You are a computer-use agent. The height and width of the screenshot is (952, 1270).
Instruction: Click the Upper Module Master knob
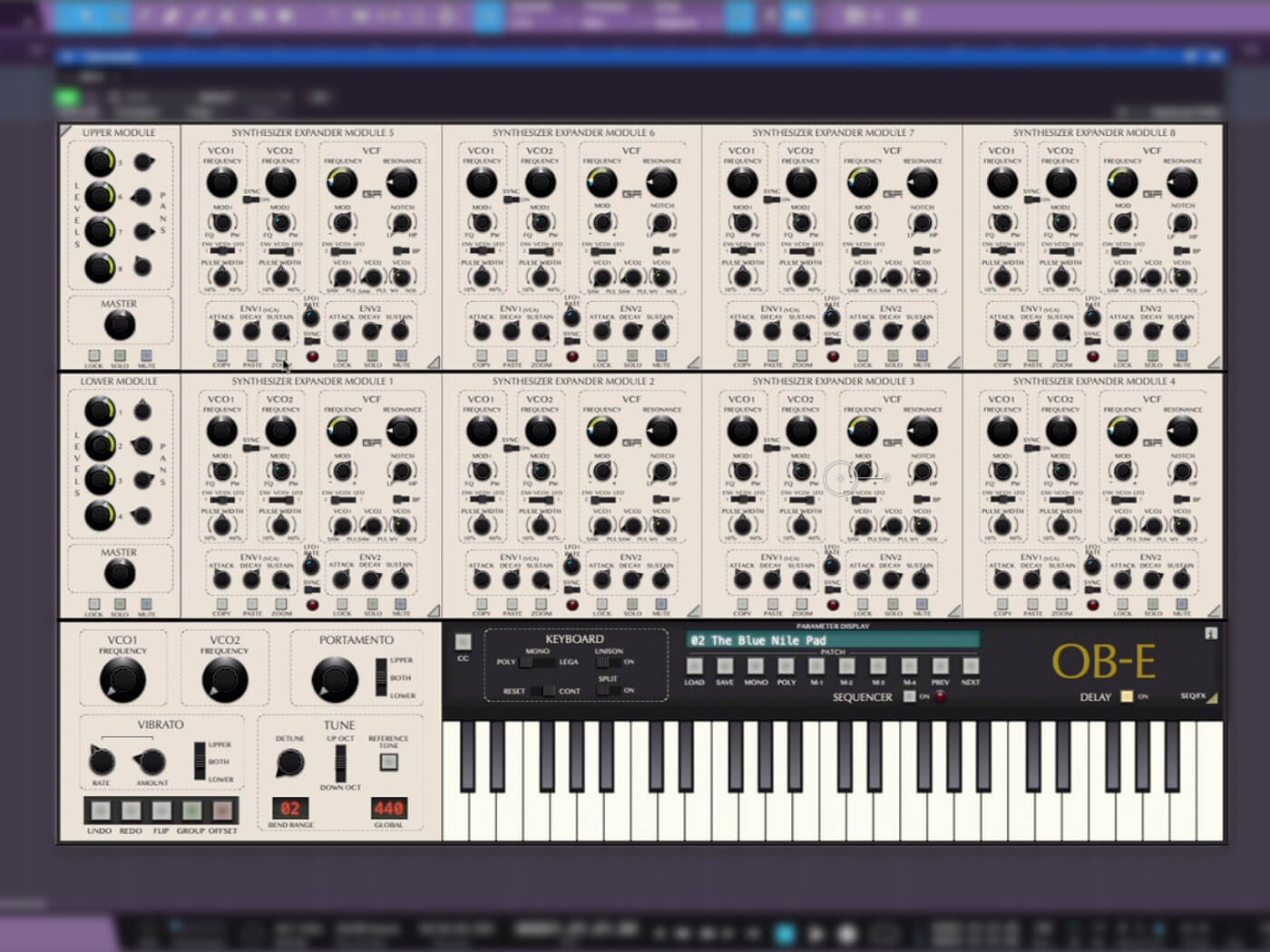coord(119,325)
